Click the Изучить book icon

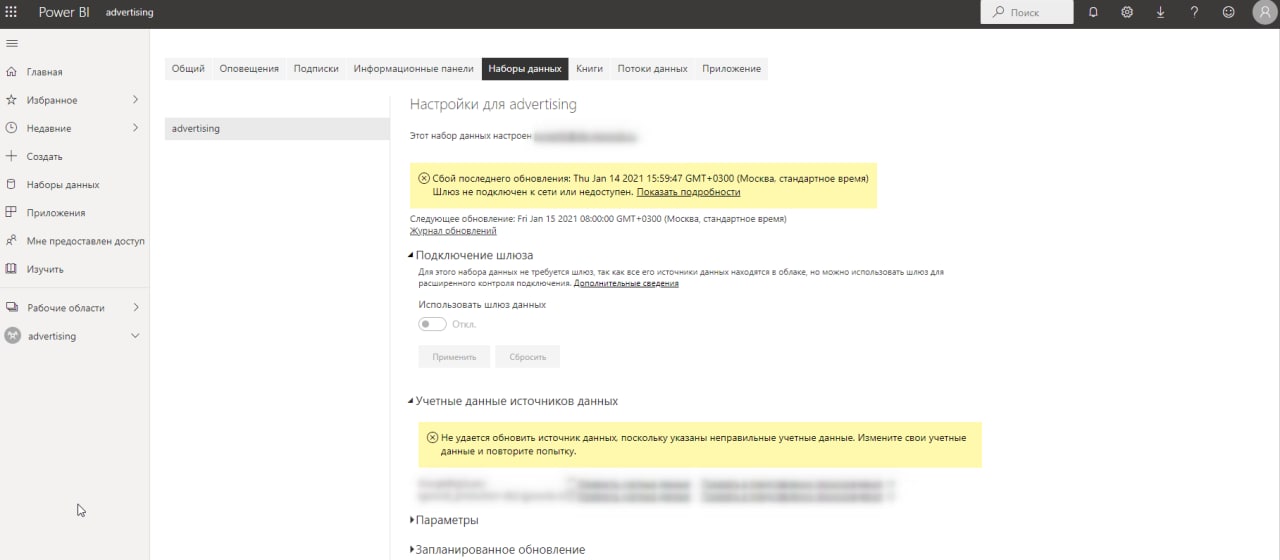coord(12,269)
